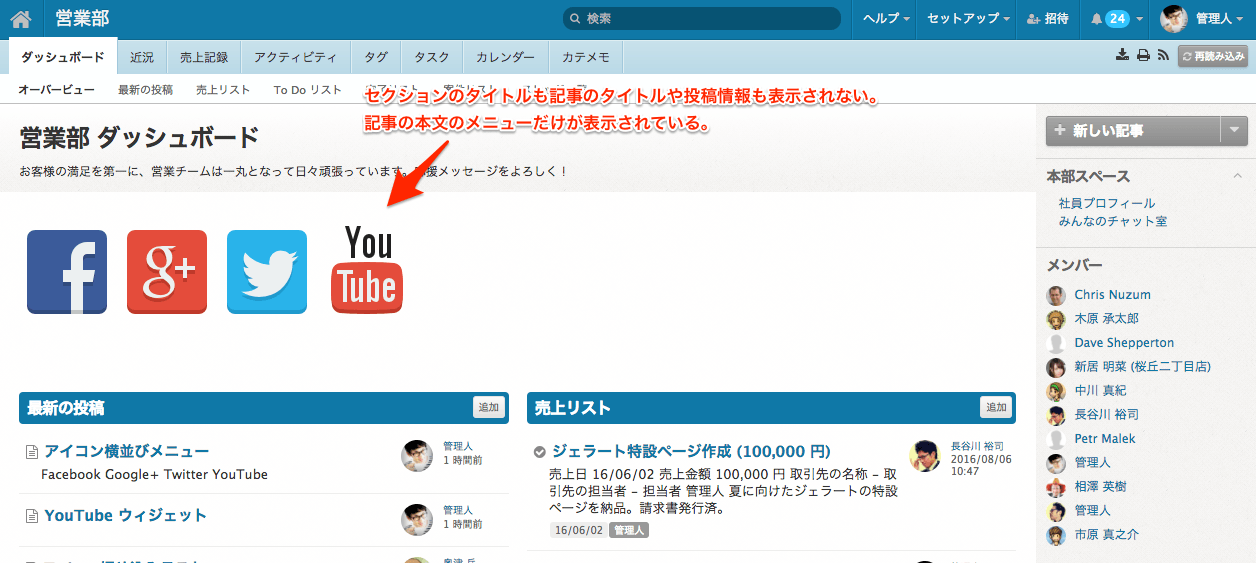The height and width of the screenshot is (563, 1256).
Task: Open the カレンダー tab
Action: tap(506, 57)
